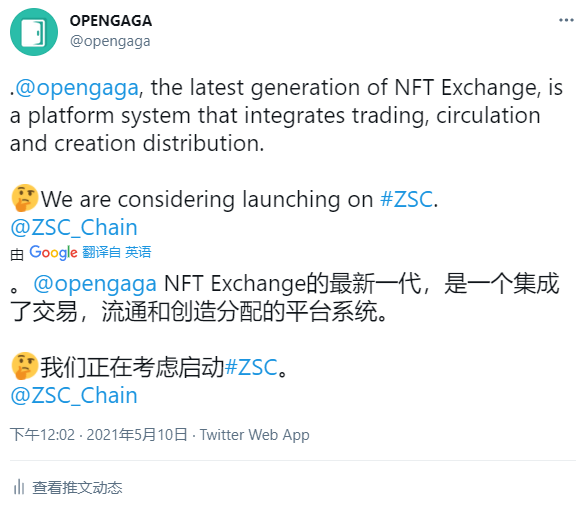
Task: Visit the @ZSC_Chain mention in translated tweet
Action: click(x=74, y=396)
